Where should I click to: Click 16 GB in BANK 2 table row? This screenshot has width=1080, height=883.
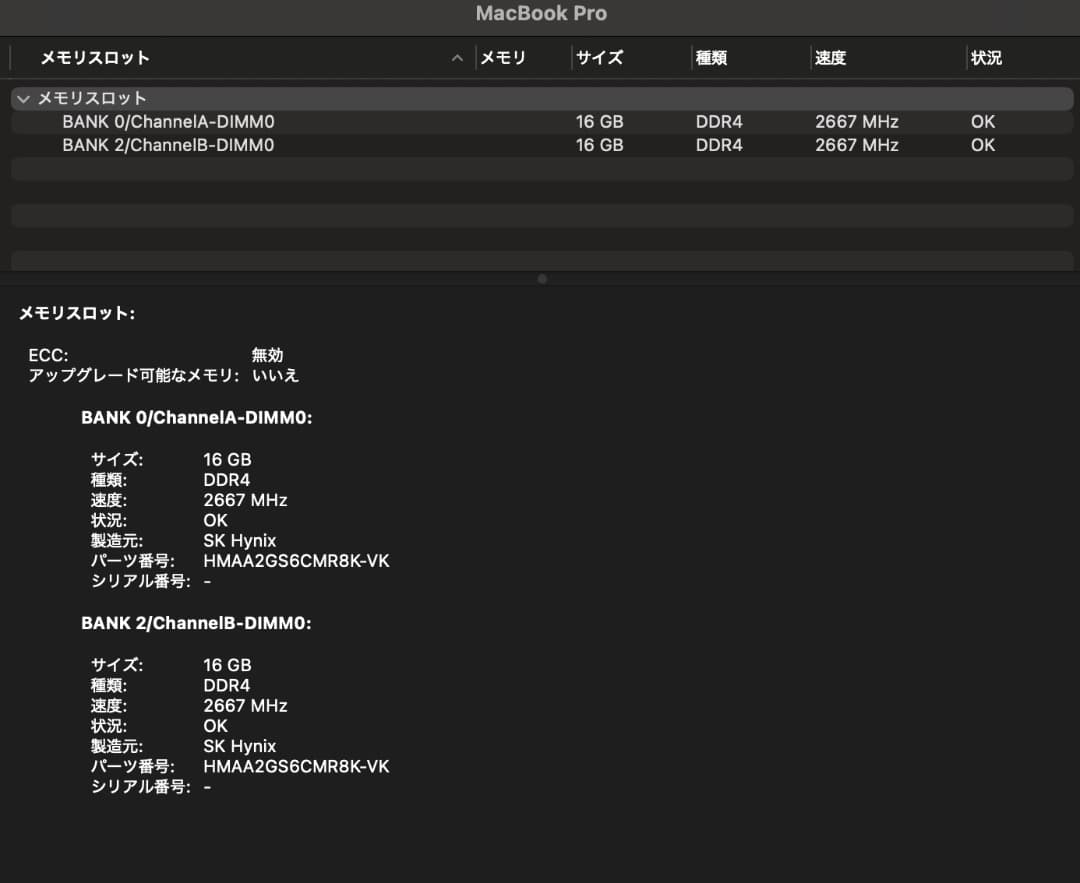tap(599, 145)
